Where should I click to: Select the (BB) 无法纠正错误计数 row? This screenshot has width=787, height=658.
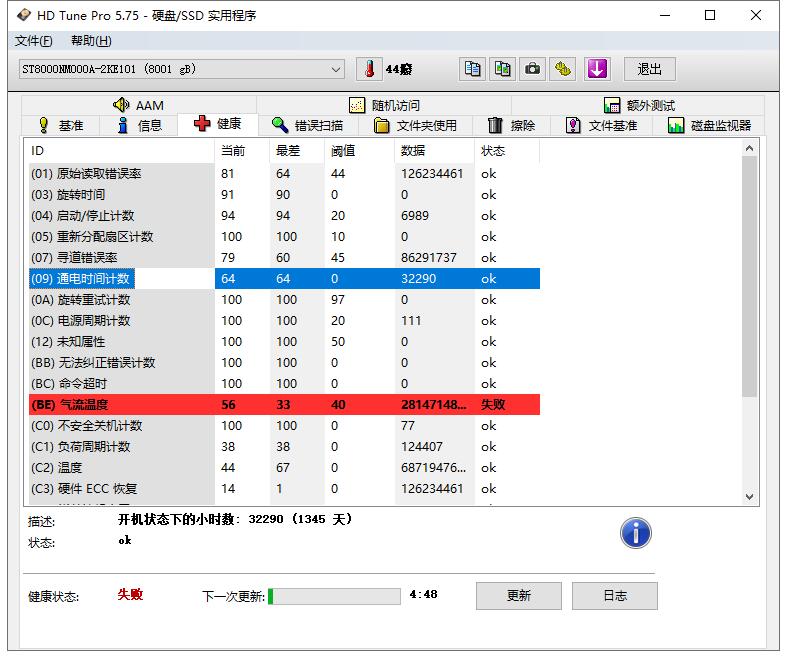284,363
